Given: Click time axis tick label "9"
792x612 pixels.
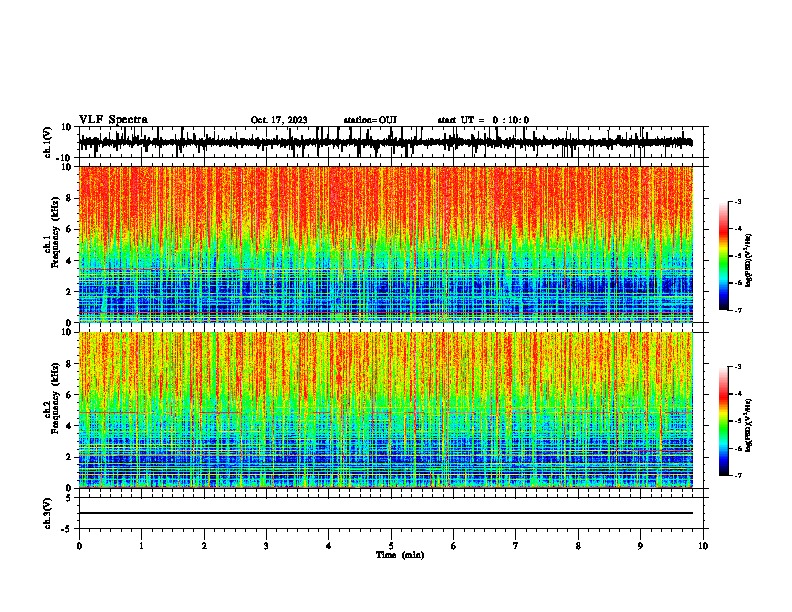Looking at the screenshot, I should coord(640,546).
